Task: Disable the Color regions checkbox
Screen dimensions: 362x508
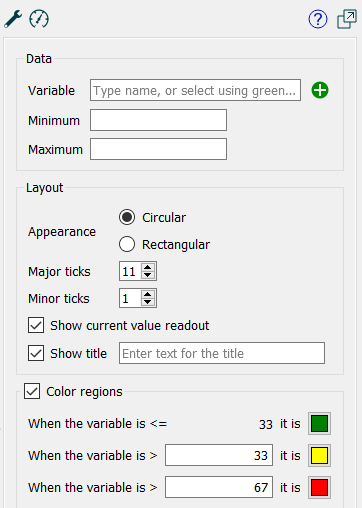Action: tap(32, 391)
